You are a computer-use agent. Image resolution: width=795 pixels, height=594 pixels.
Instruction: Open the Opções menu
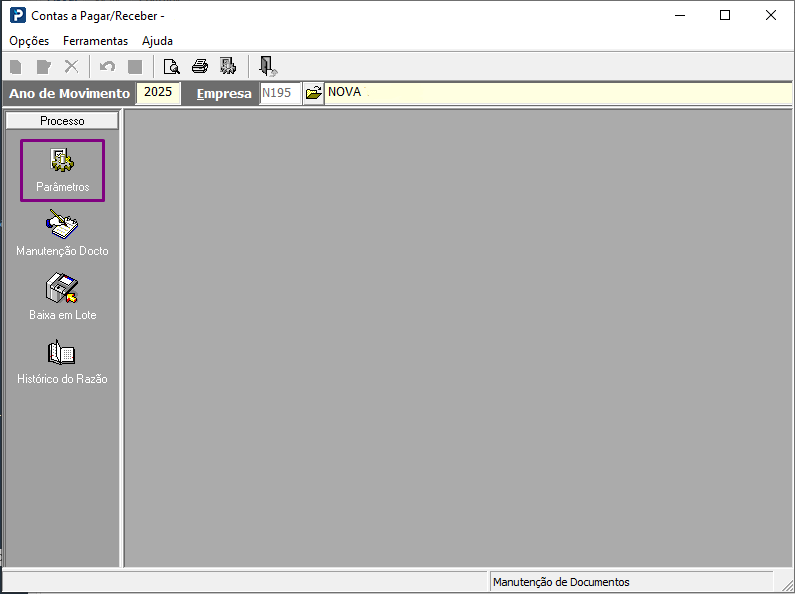[x=29, y=41]
